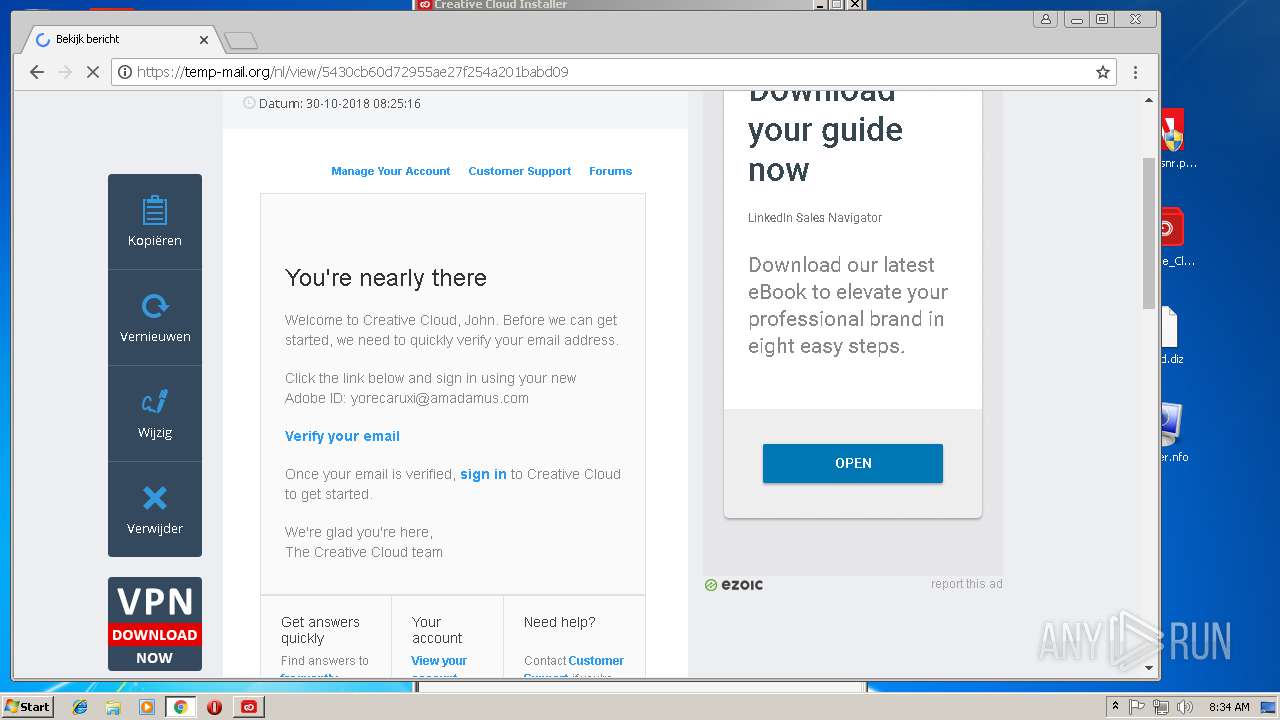Switch to Creative Cloud Installer in taskbar
The width and height of the screenshot is (1280, 720).
click(x=249, y=707)
